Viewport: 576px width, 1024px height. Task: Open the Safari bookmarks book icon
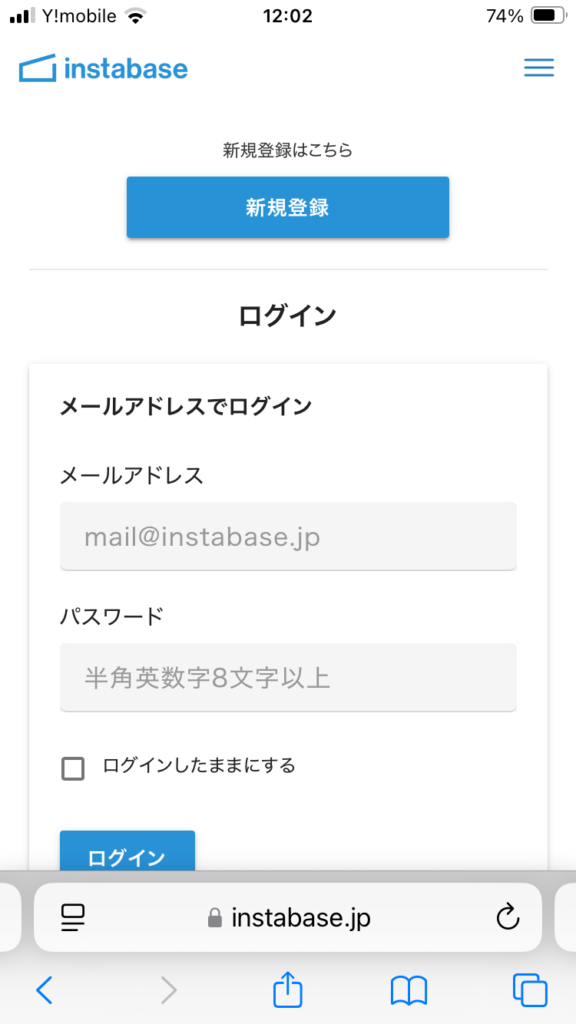(408, 991)
